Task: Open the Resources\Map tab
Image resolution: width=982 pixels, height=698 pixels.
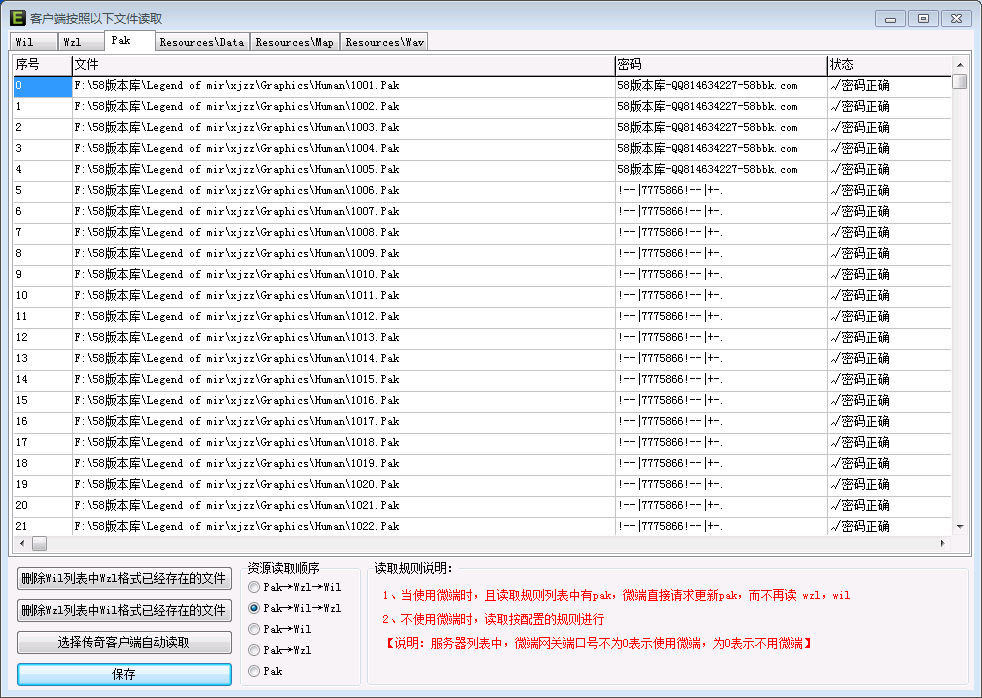Action: pyautogui.click(x=294, y=42)
